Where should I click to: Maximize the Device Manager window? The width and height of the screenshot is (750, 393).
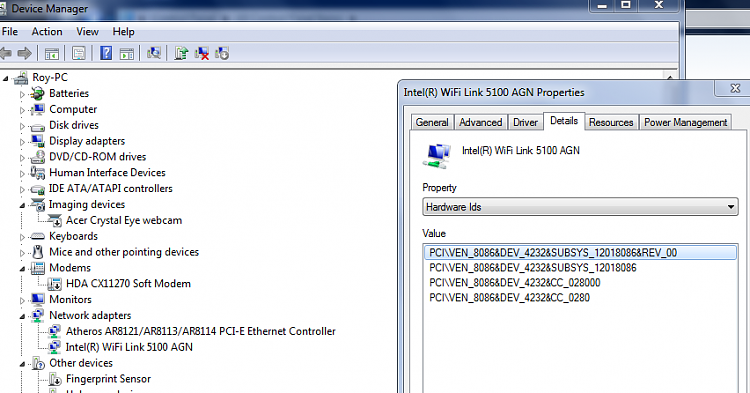(x=625, y=5)
